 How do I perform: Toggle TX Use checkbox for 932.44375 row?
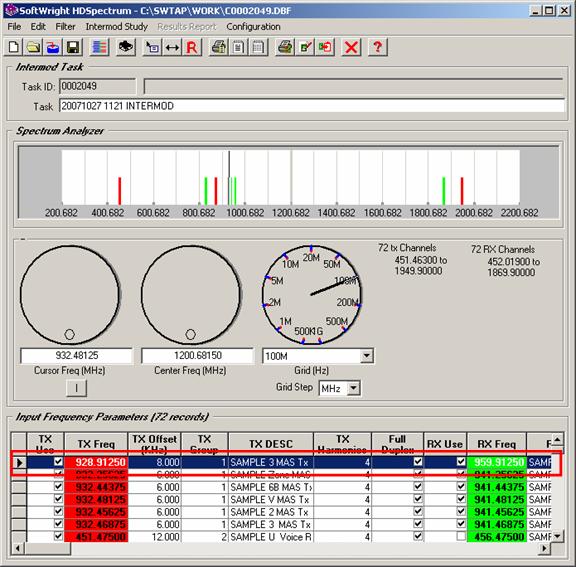point(58,487)
